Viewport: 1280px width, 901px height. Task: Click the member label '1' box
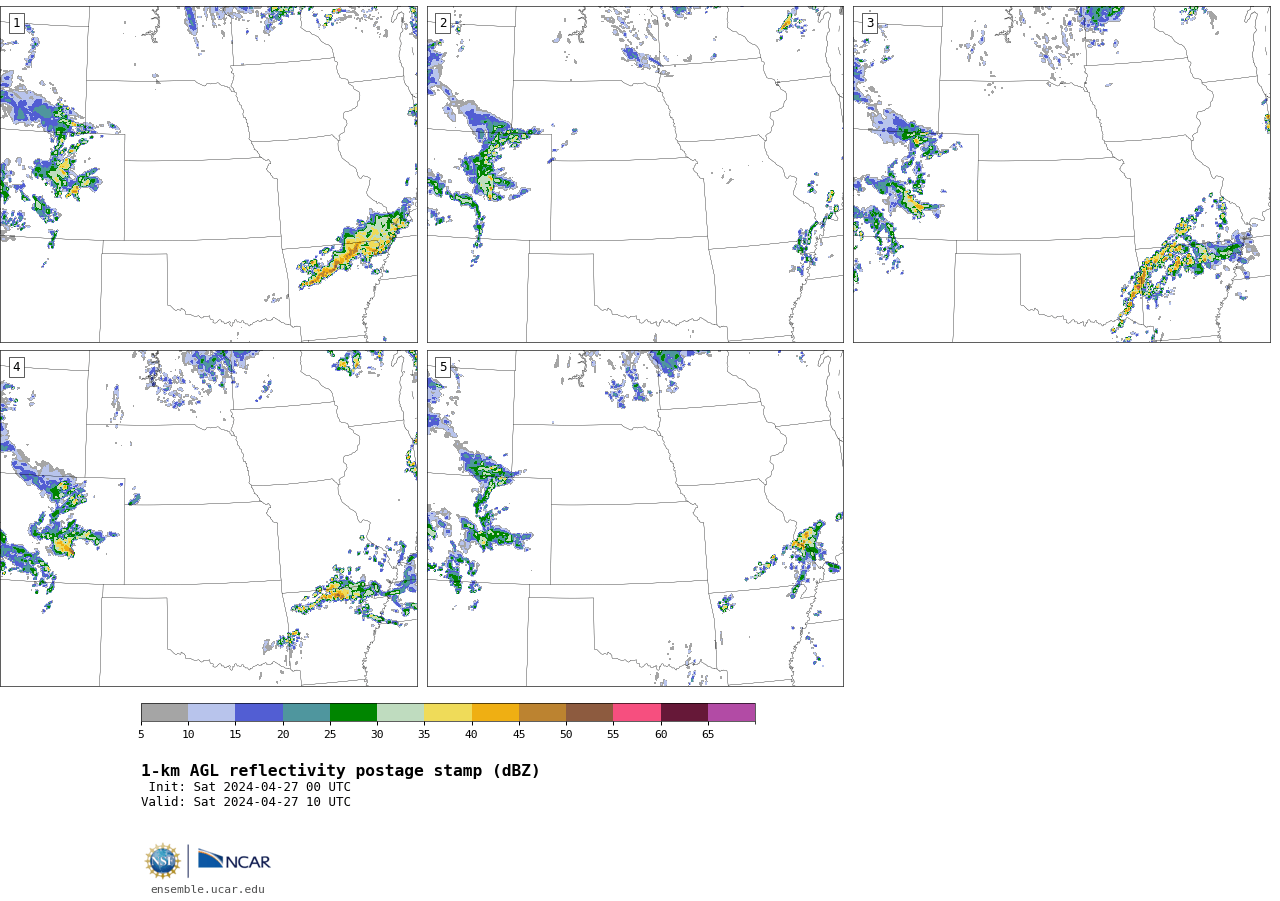coord(16,23)
